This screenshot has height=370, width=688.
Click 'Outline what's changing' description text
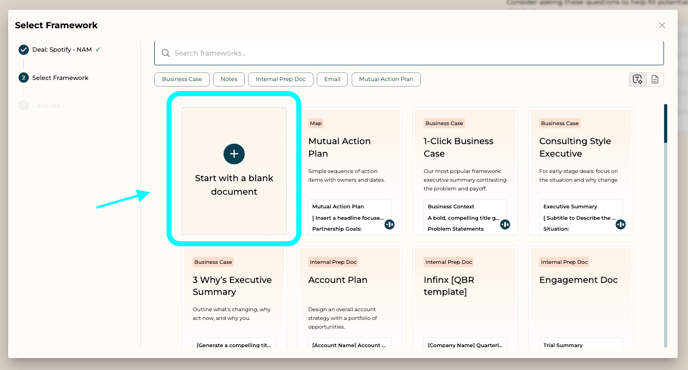tap(232, 314)
